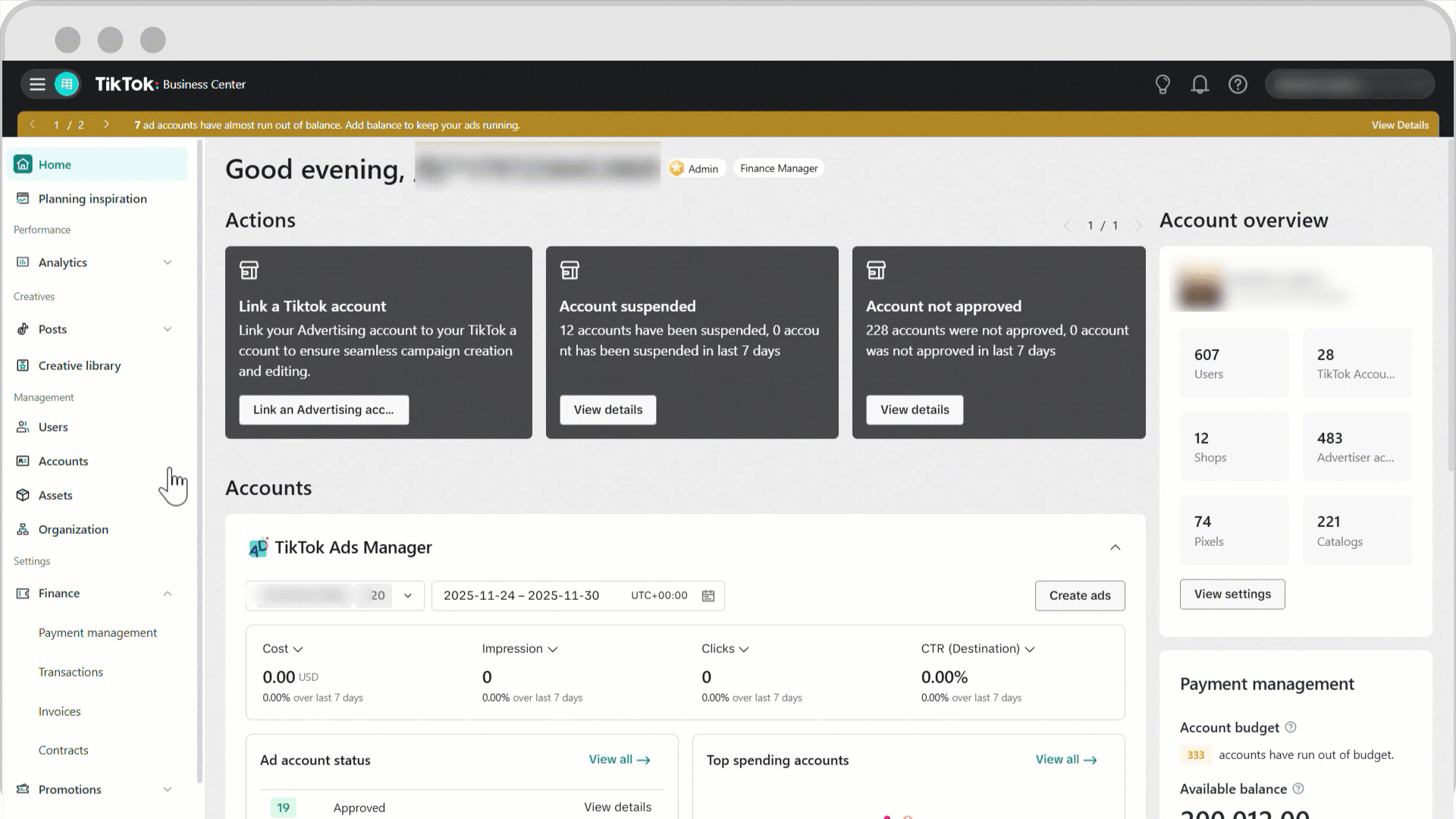Select Creative library in sidebar
Image resolution: width=1456 pixels, height=819 pixels.
(80, 366)
